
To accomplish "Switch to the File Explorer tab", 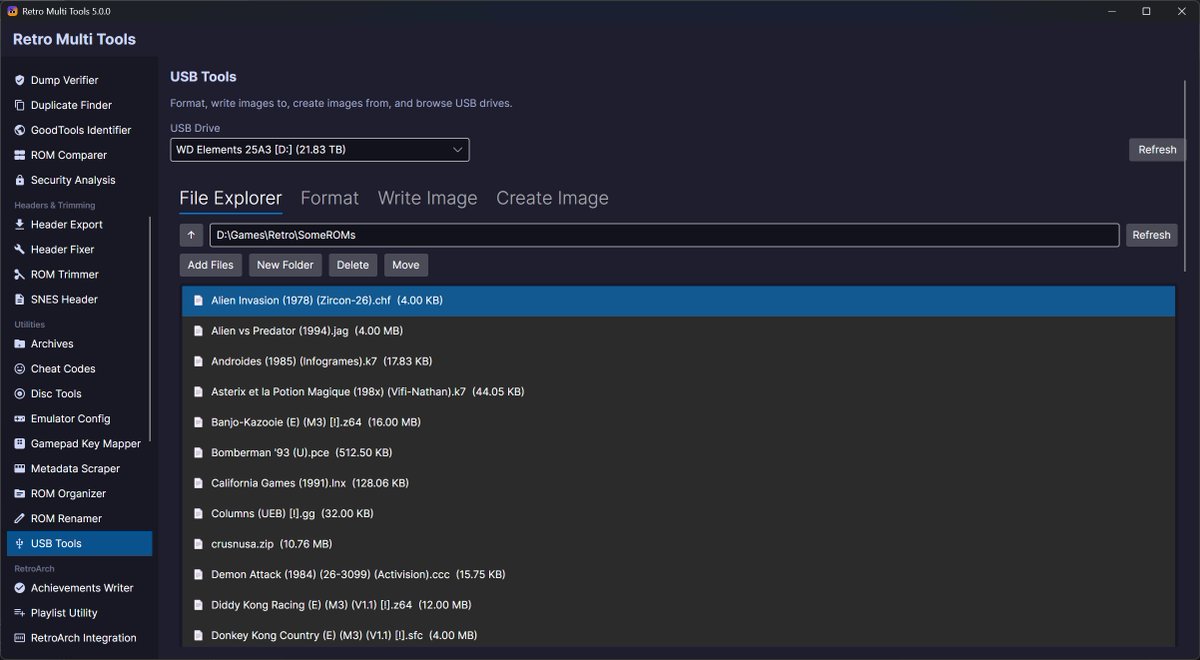I will (x=230, y=198).
